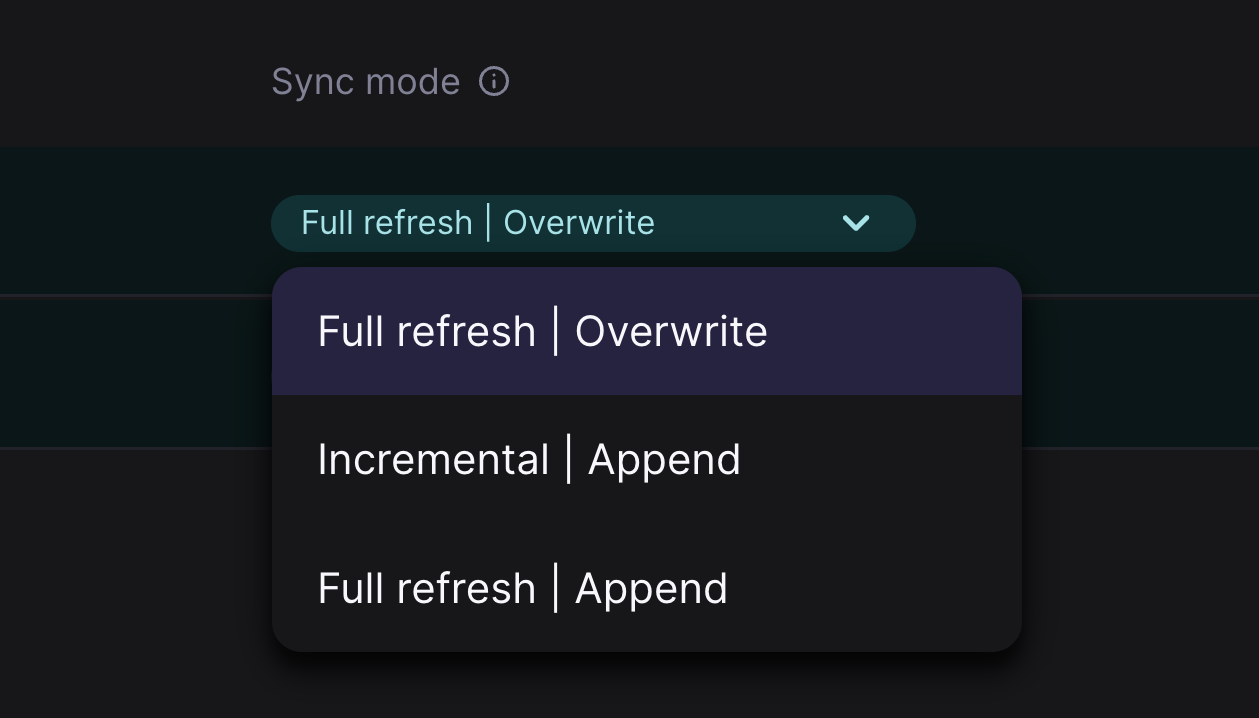Click the Sync mode label
This screenshot has width=1259, height=718.
(366, 81)
